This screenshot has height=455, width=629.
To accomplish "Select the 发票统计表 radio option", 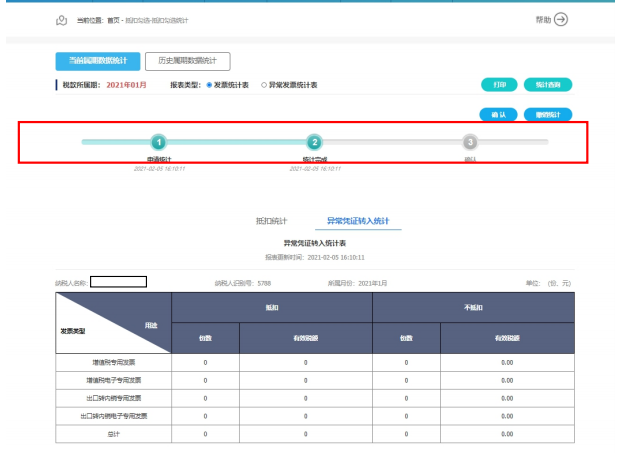I will coord(209,85).
